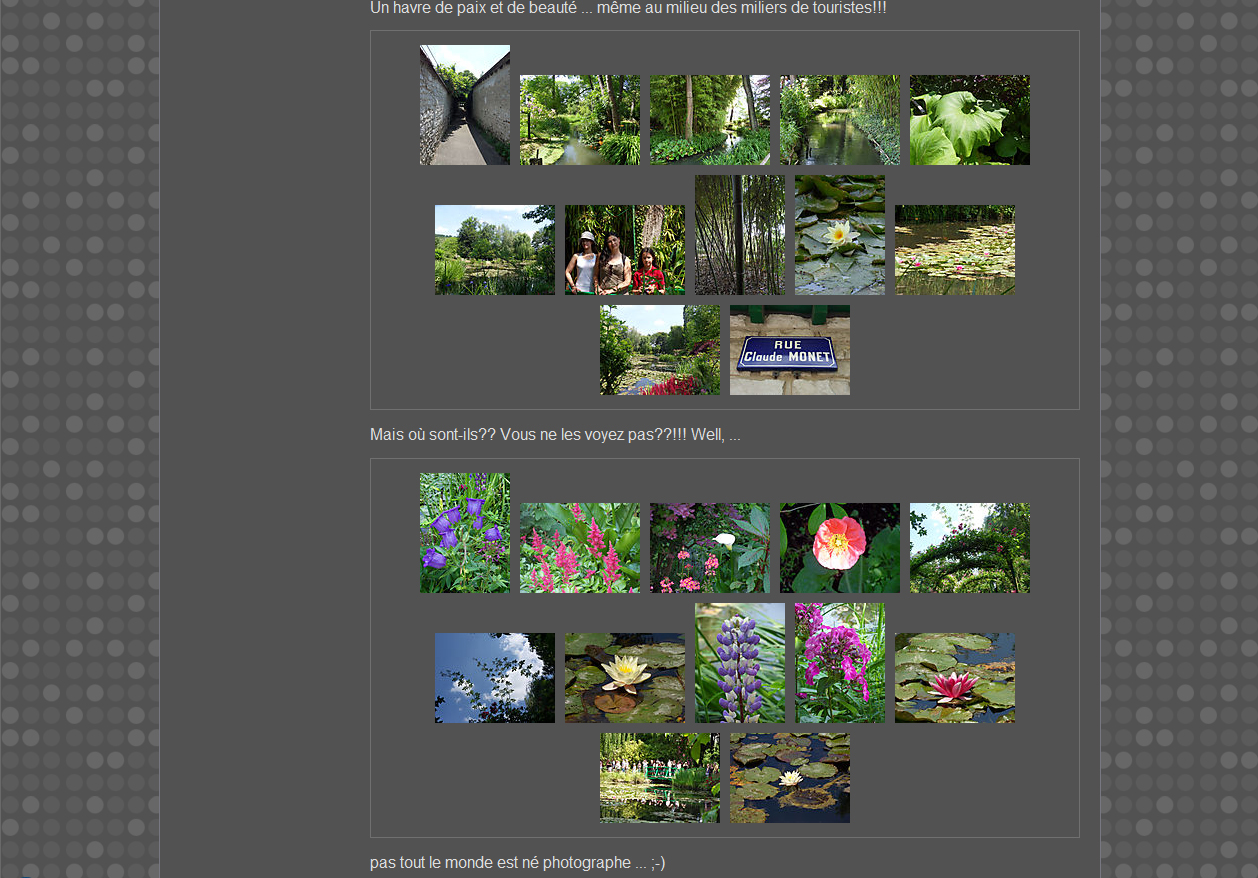This screenshot has width=1258, height=878.
Task: View garden pond photo with red foreground flowers
Action: point(659,350)
